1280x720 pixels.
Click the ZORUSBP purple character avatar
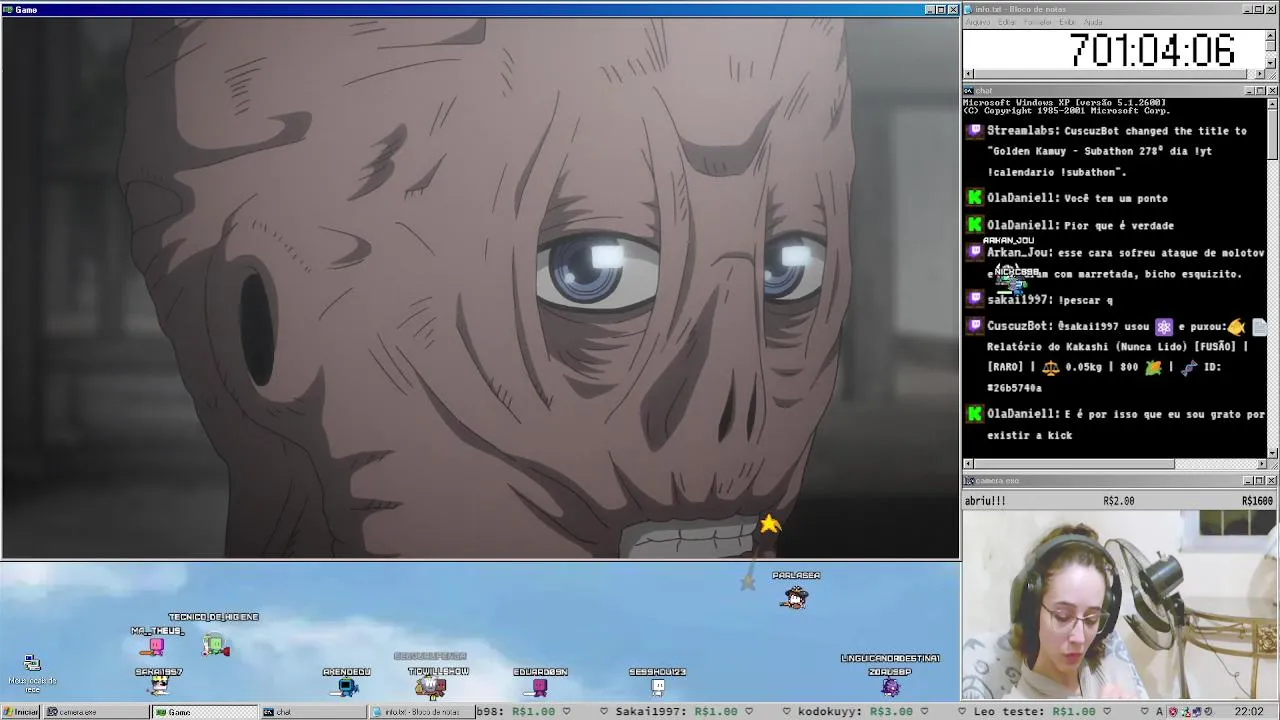pos(890,686)
